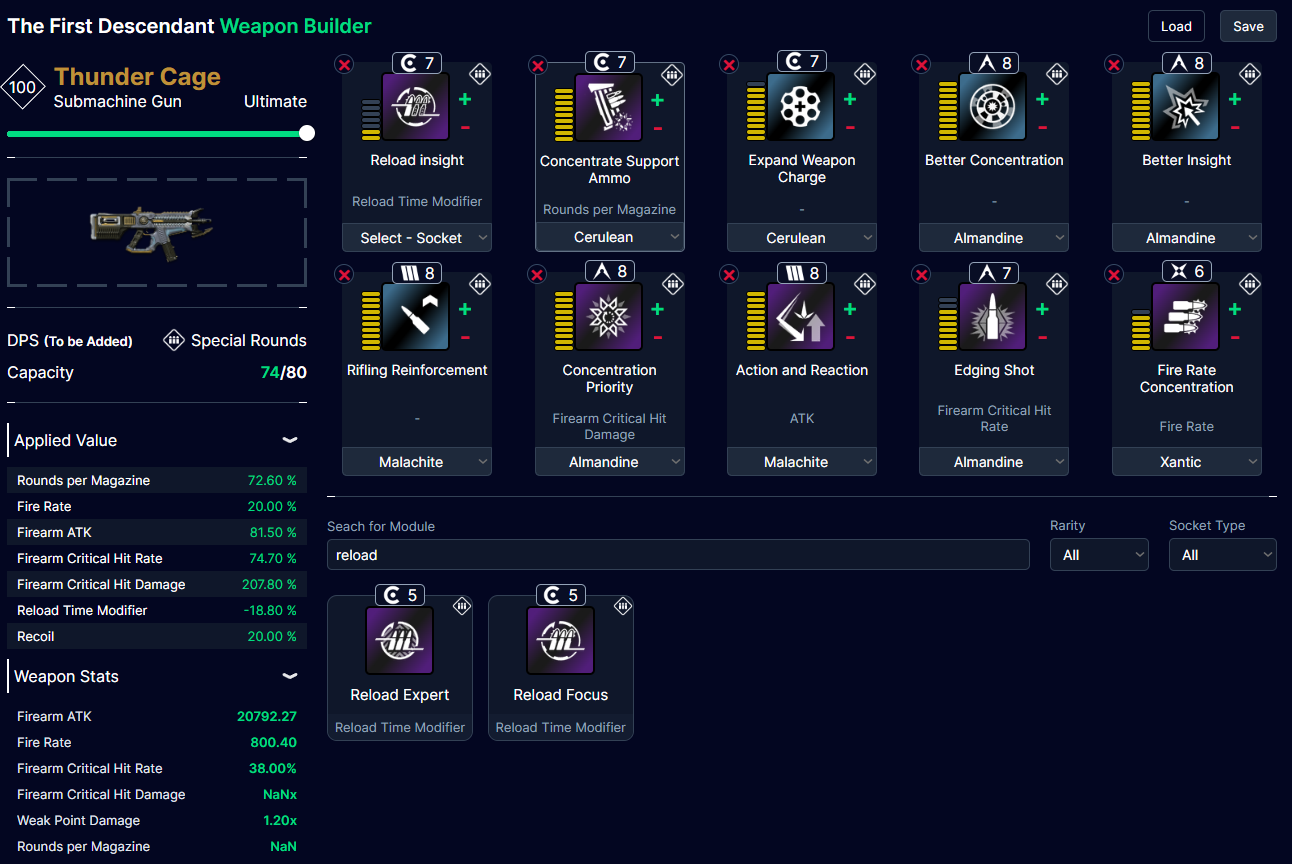
Task: Click the Rounds per Magazine 72.60 % value
Action: [272, 481]
